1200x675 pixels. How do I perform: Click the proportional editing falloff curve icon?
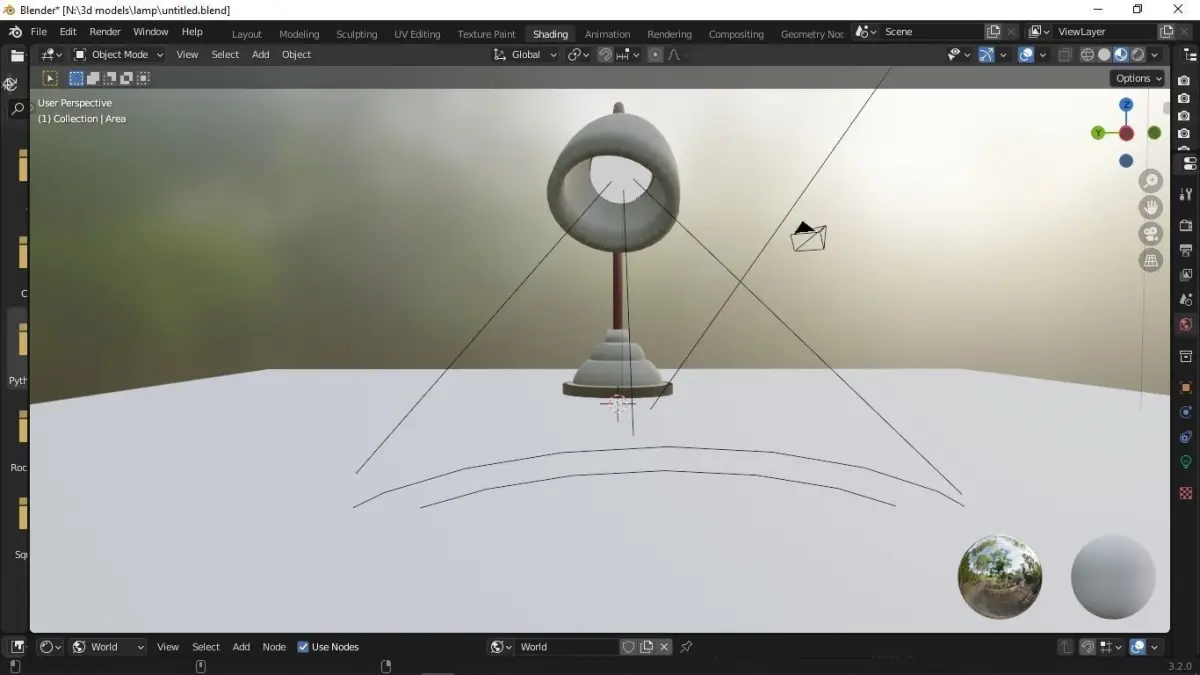coord(675,55)
